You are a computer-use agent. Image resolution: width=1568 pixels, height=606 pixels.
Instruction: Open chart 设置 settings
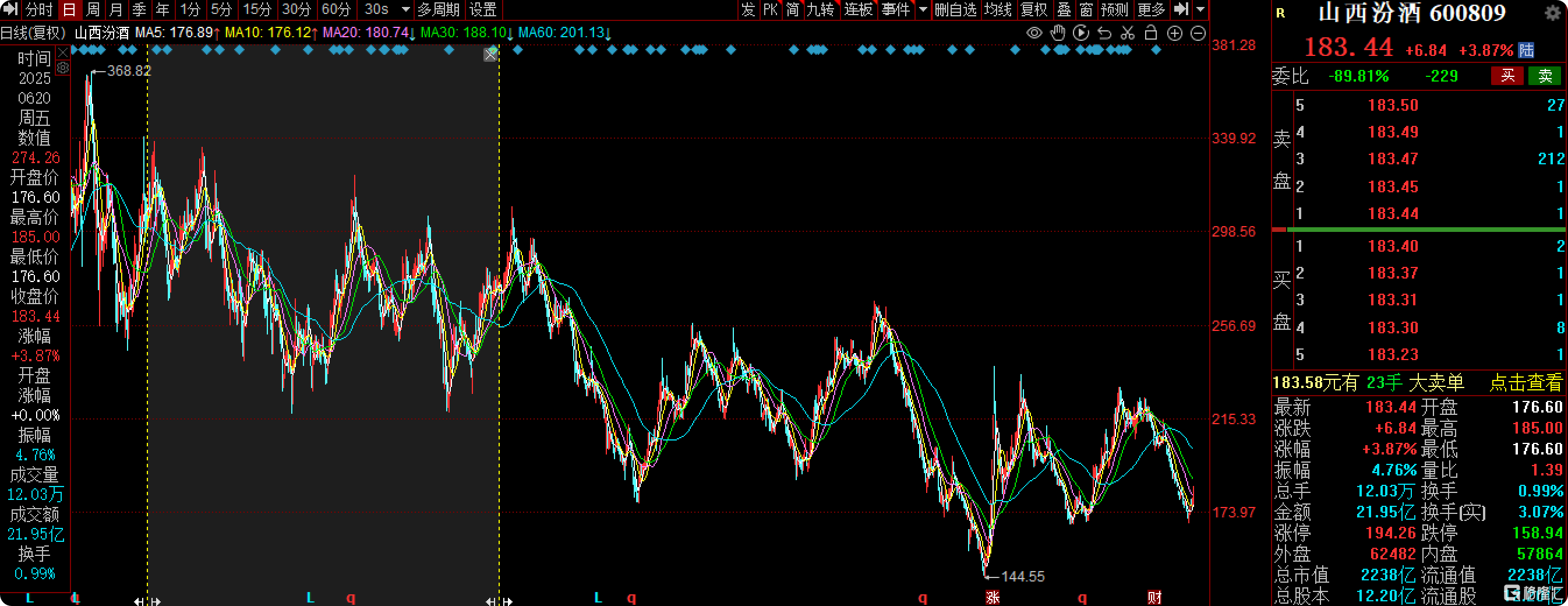click(483, 9)
